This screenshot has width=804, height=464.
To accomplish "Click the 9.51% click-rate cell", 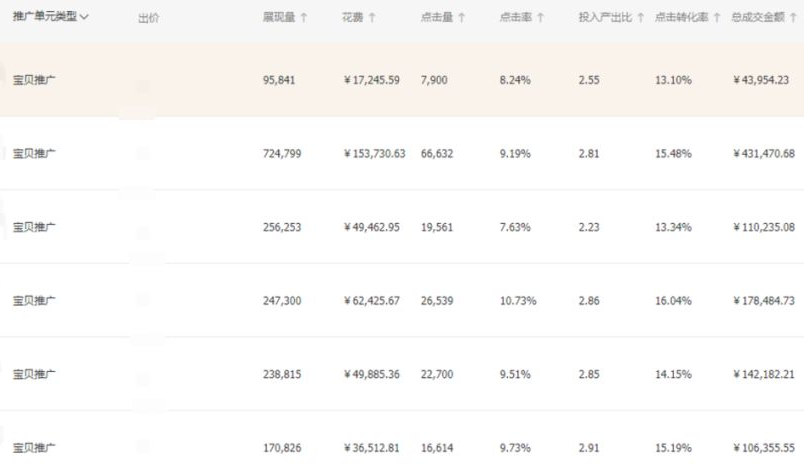I will tap(515, 374).
